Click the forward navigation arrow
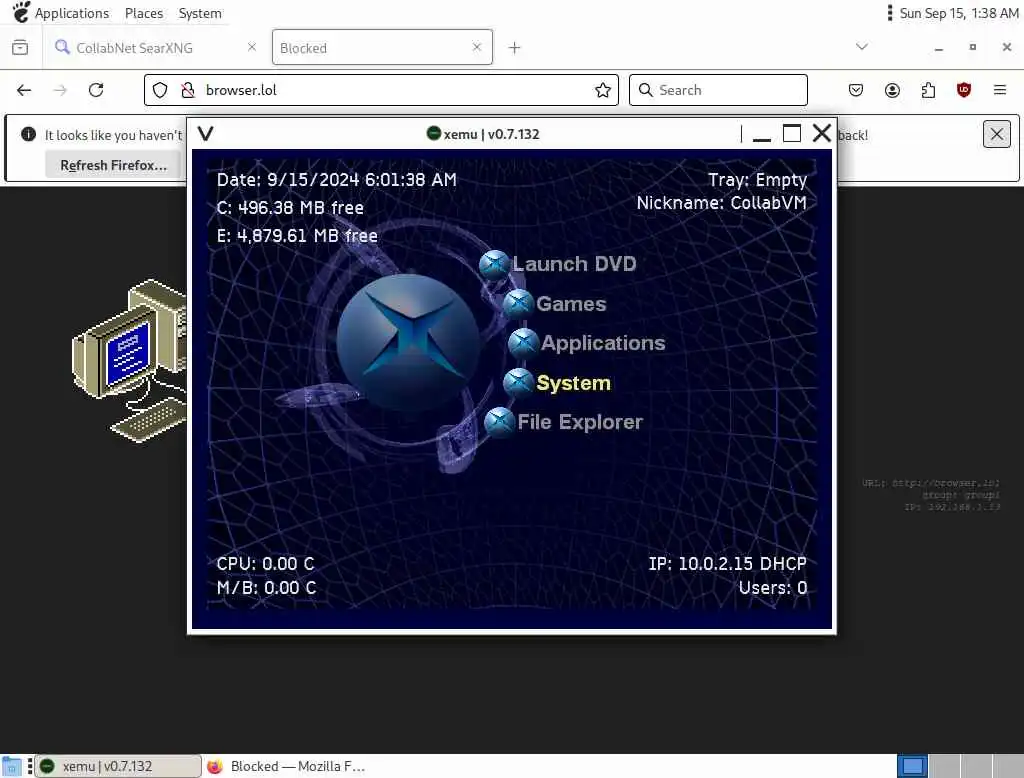1024x778 pixels. coord(60,90)
